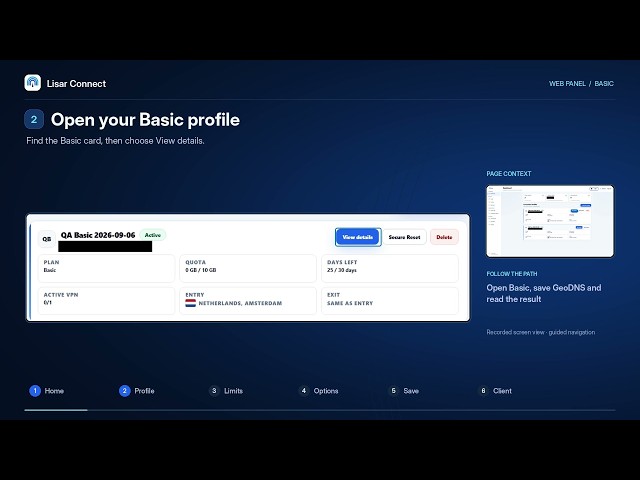
Task: Click the View details button
Action: (x=358, y=237)
